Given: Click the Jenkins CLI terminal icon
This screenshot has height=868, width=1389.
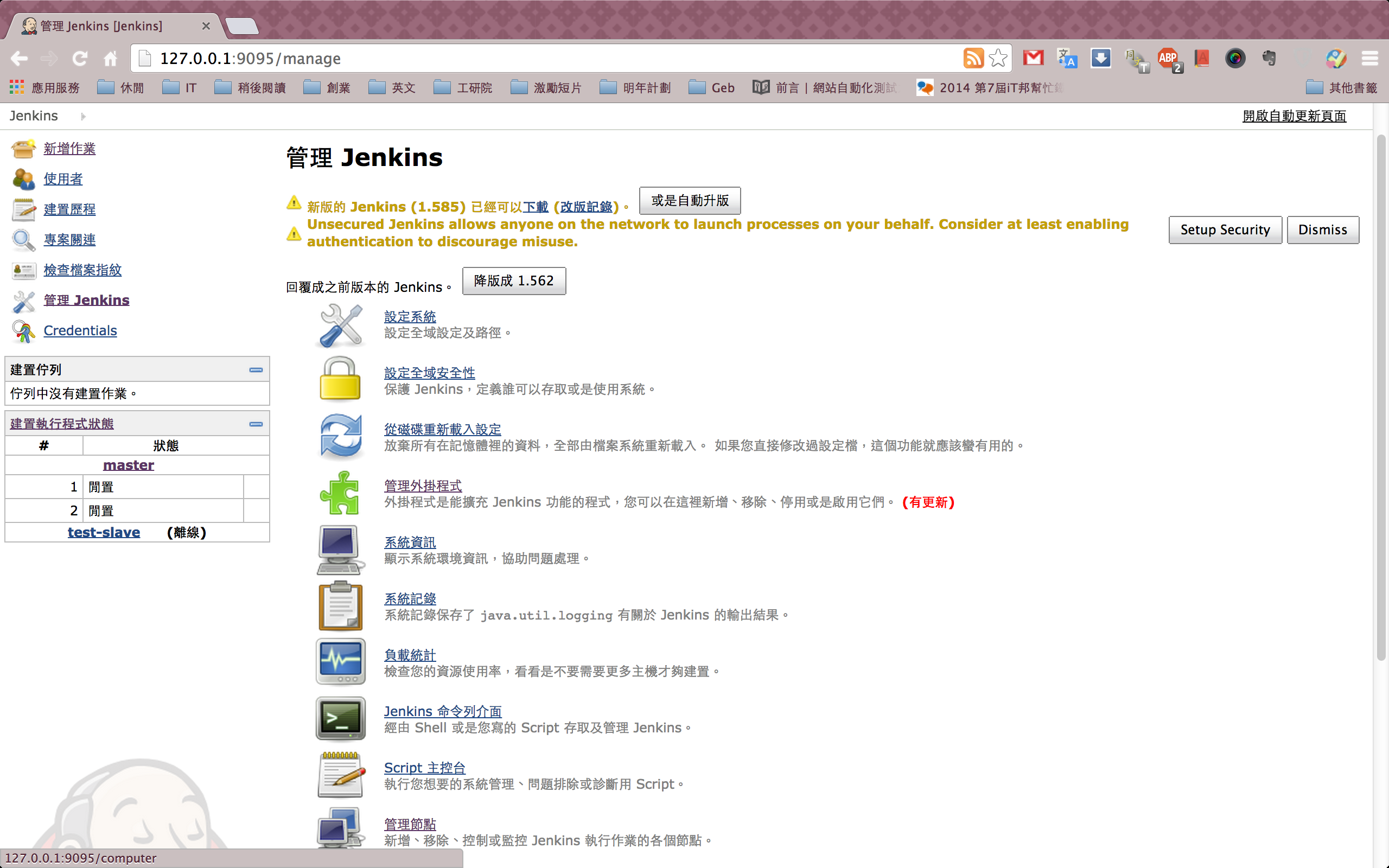Looking at the screenshot, I should [x=340, y=719].
